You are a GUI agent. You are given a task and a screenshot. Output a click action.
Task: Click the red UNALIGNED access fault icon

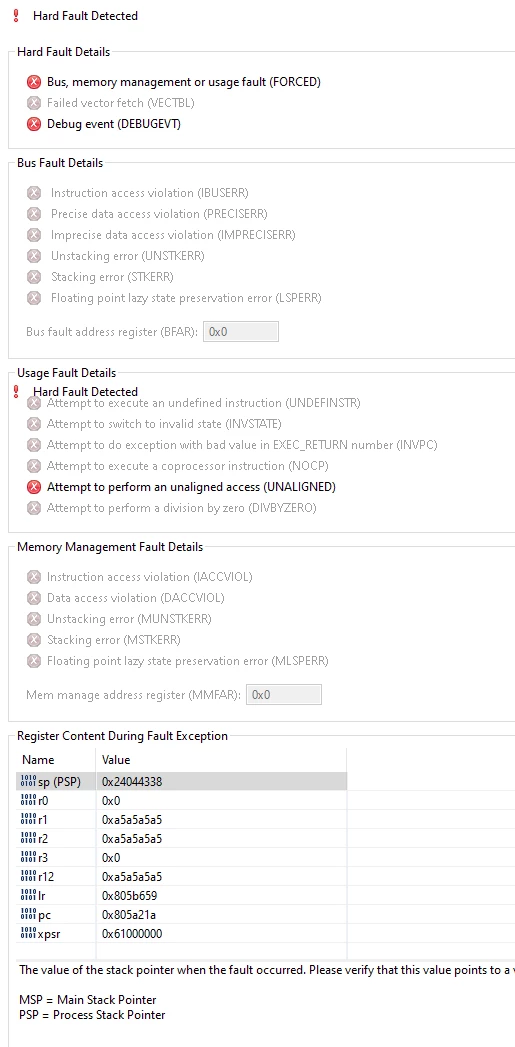pos(33,487)
